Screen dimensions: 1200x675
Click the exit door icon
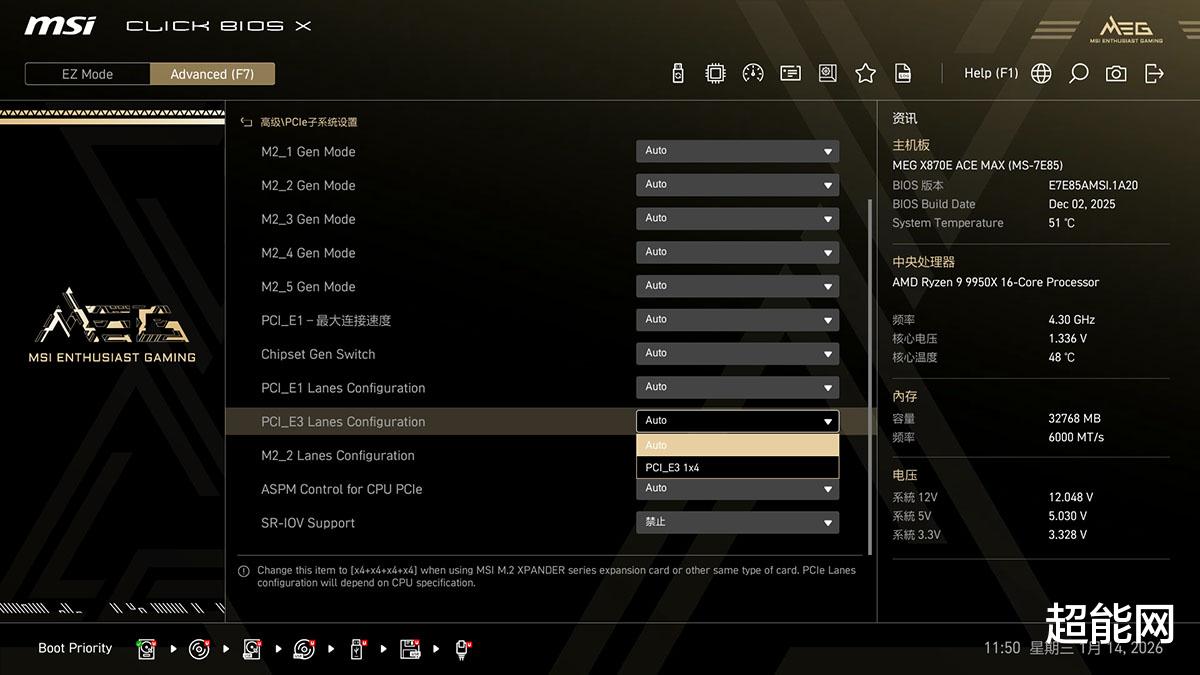tap(1154, 73)
